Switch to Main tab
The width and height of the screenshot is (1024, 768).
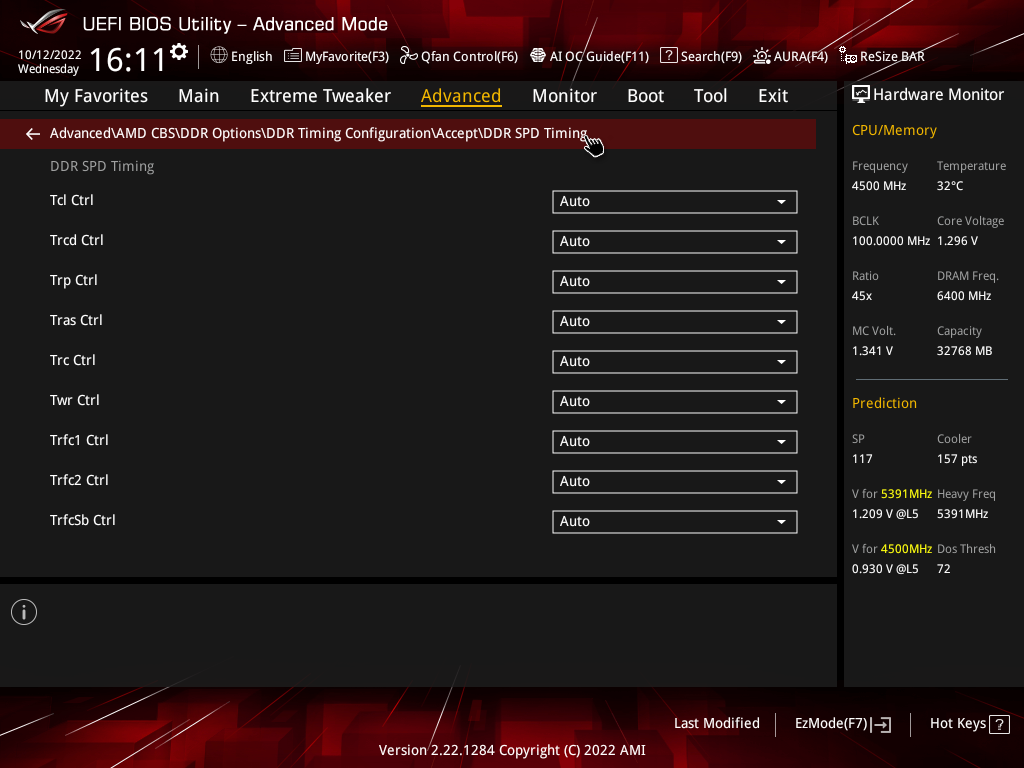click(x=199, y=96)
